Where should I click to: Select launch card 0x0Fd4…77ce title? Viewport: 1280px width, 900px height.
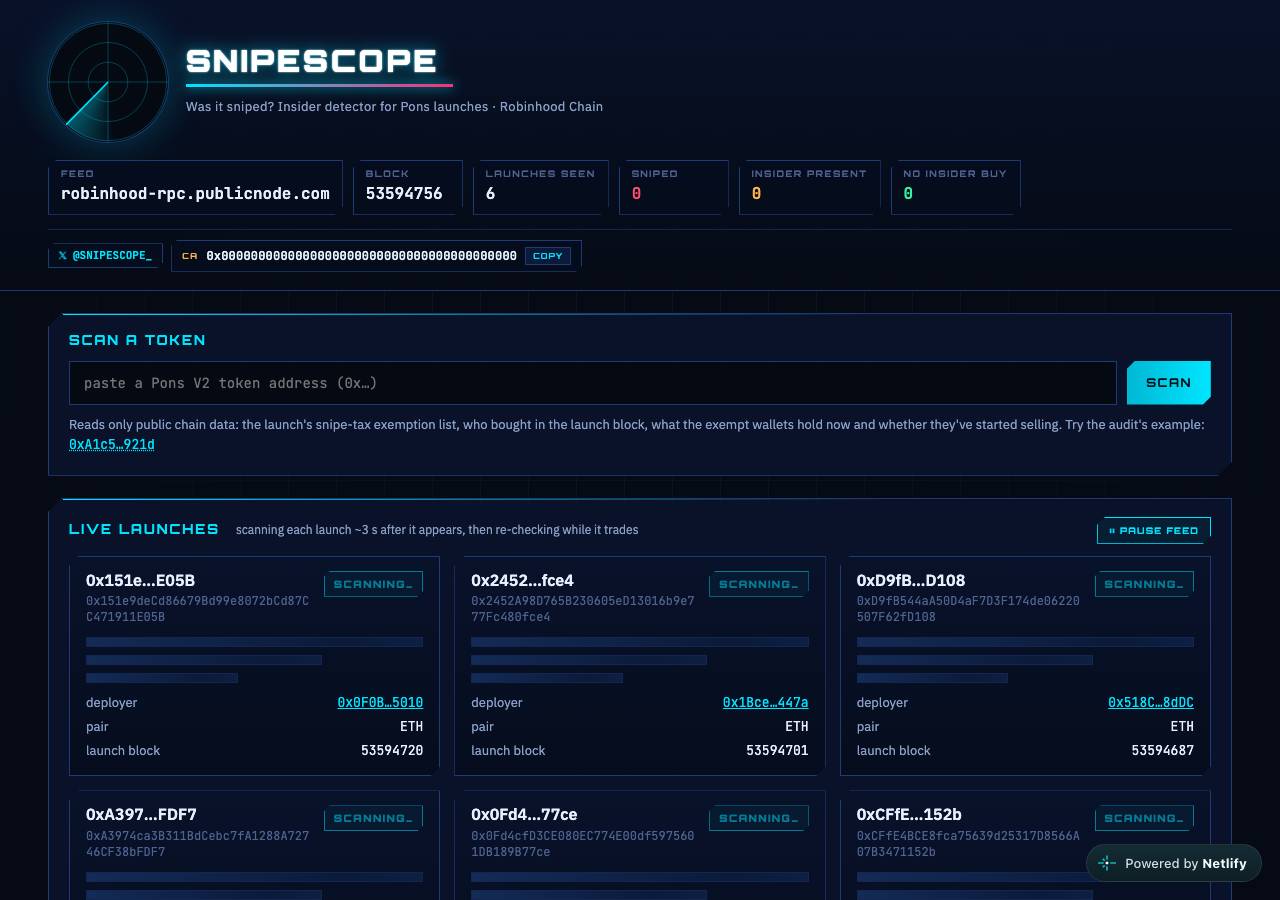[x=524, y=814]
